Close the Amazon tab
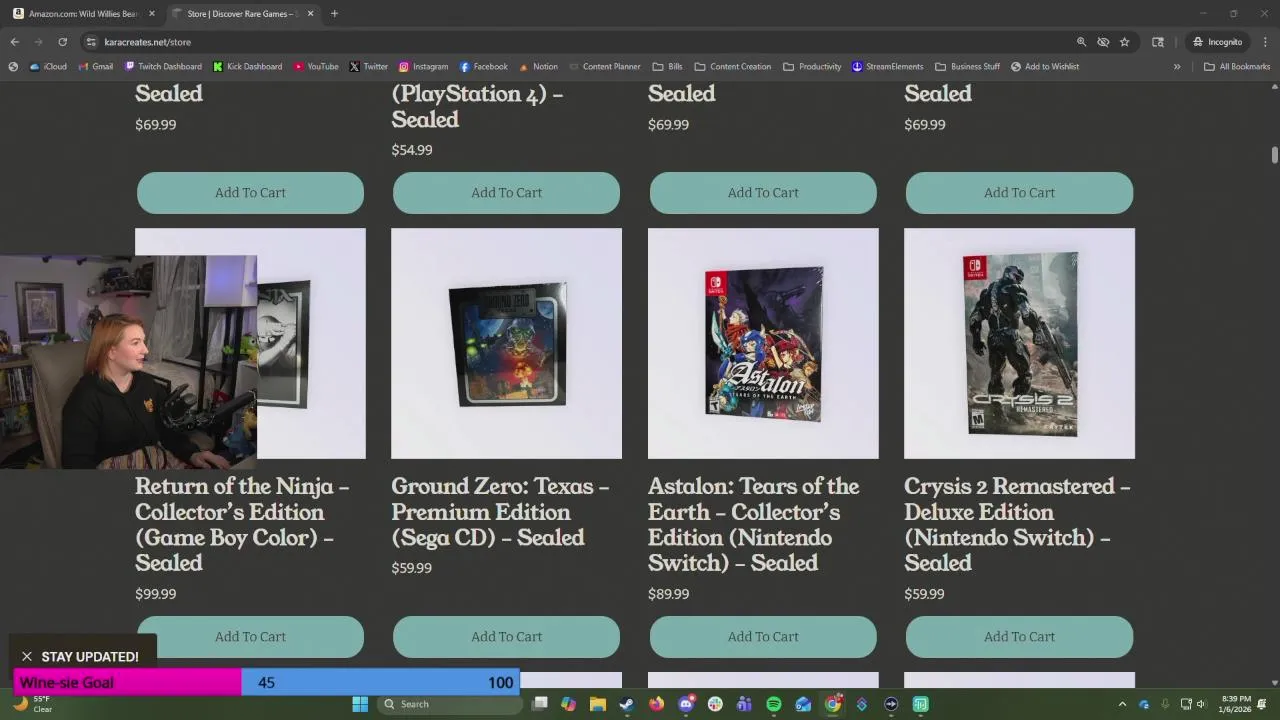The width and height of the screenshot is (1280, 720). 152,14
